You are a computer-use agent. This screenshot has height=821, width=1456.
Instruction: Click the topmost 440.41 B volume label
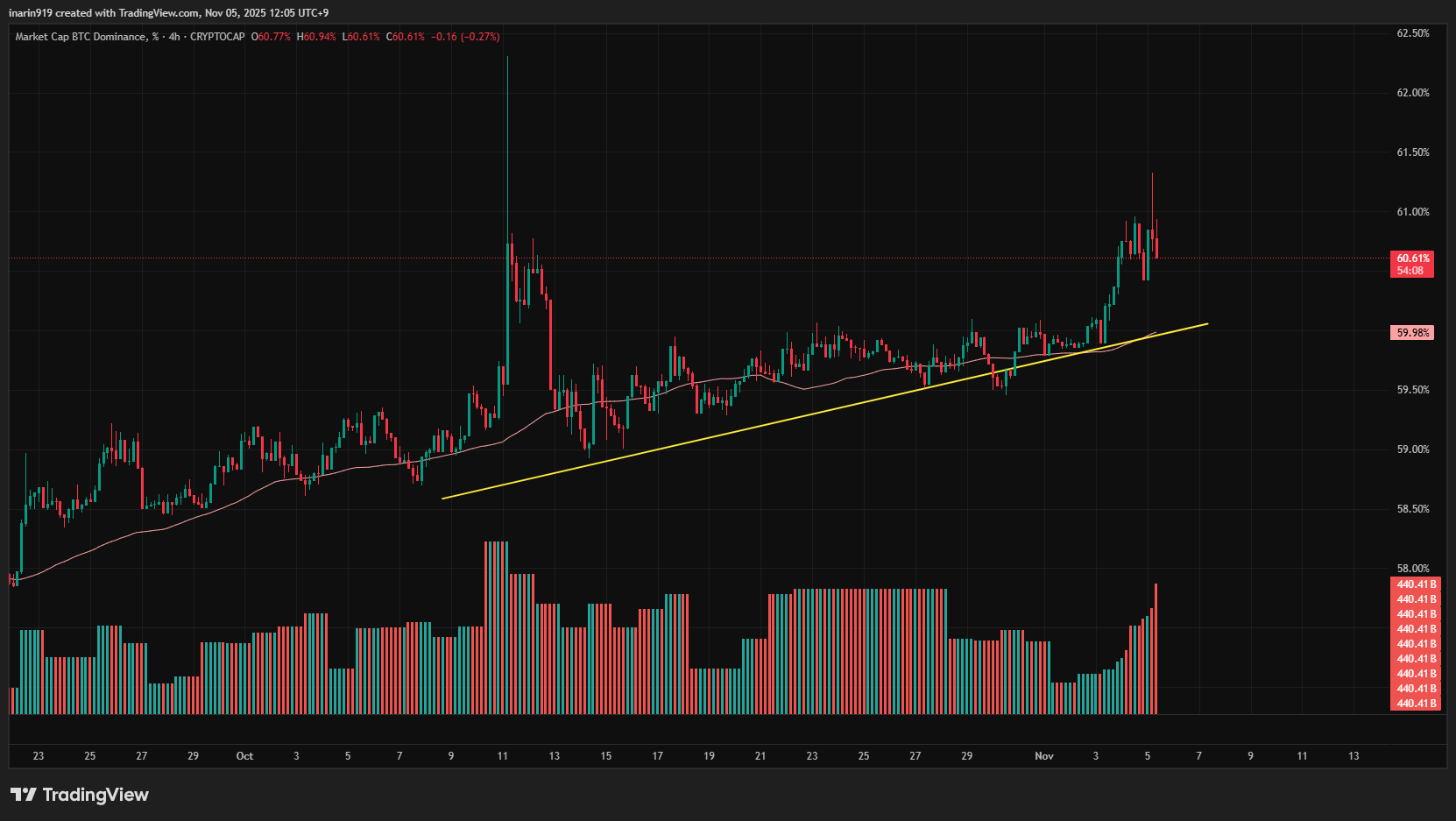tap(1415, 583)
